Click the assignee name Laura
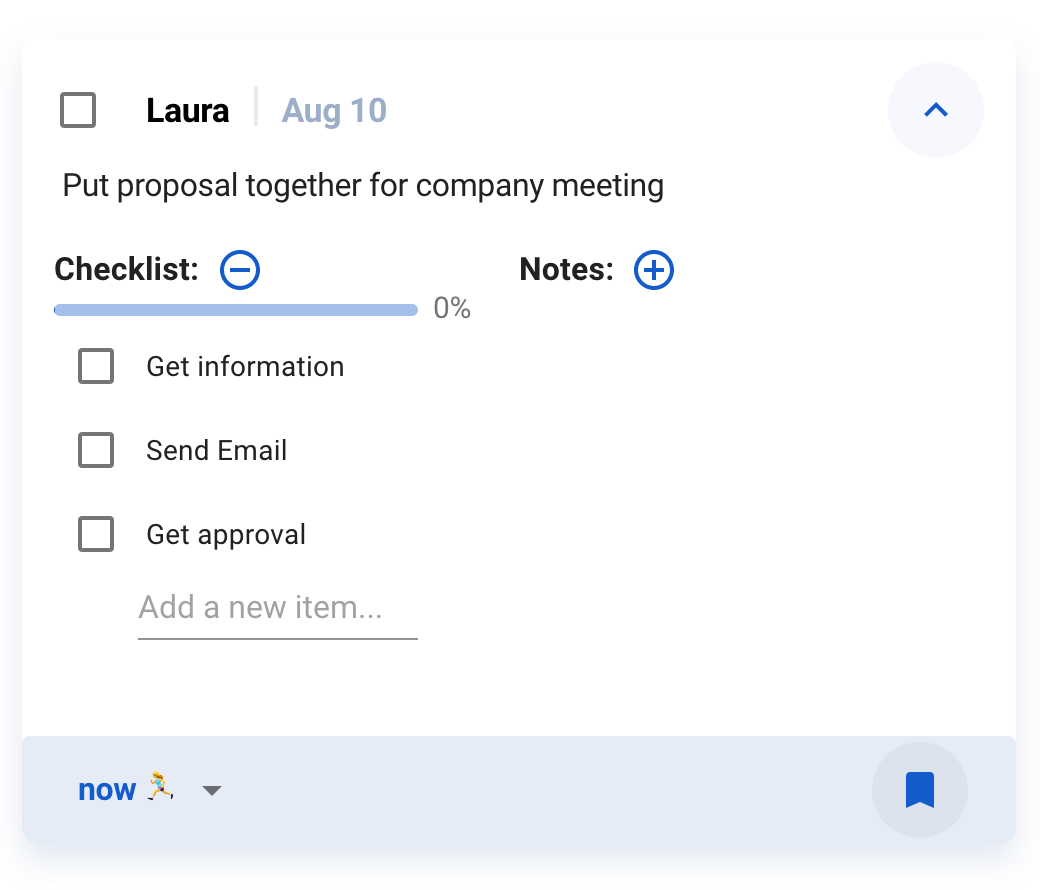Image resolution: width=1040 pixels, height=890 pixels. [x=188, y=110]
